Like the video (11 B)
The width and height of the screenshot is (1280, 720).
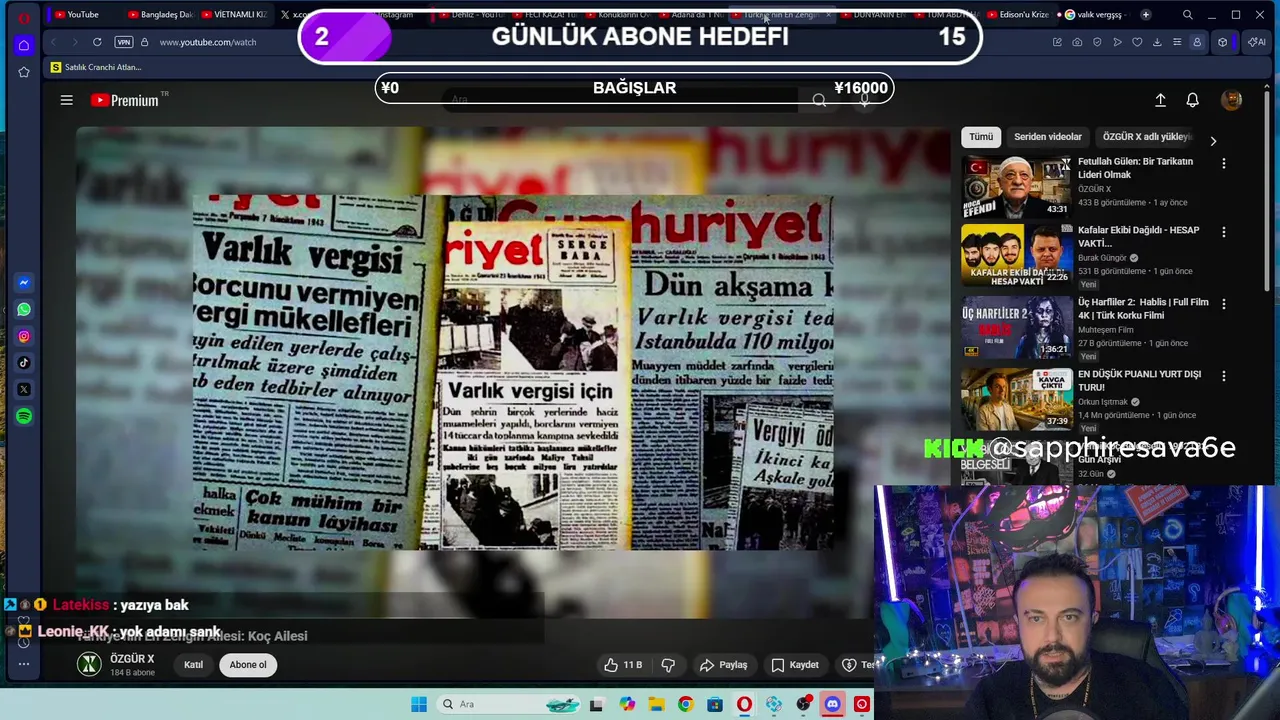coord(622,664)
